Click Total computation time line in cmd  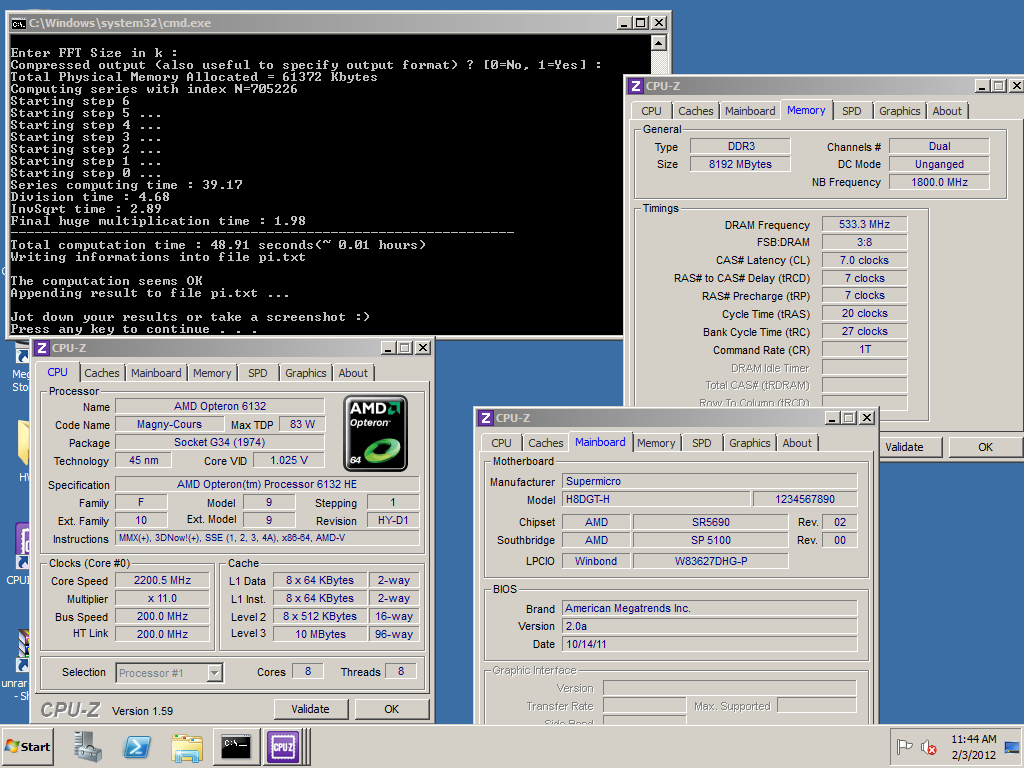[x=218, y=245]
